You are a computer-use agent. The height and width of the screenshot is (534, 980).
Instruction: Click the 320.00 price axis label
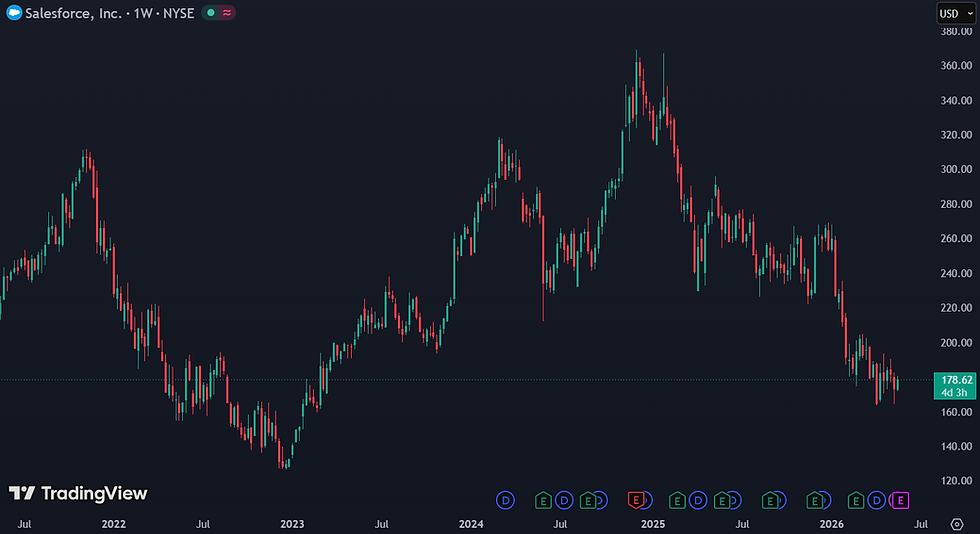(x=956, y=134)
